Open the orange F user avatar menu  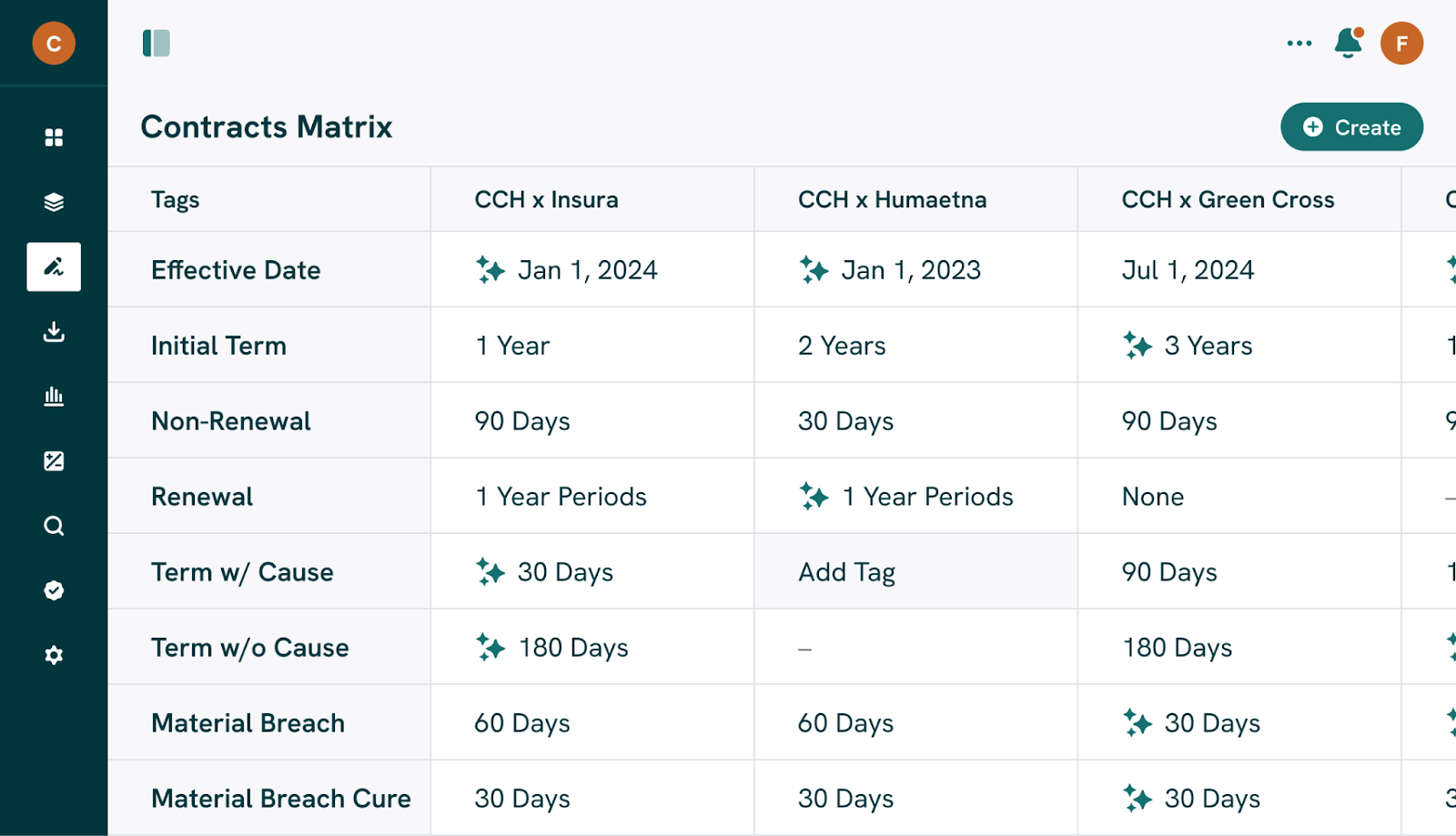[1401, 43]
